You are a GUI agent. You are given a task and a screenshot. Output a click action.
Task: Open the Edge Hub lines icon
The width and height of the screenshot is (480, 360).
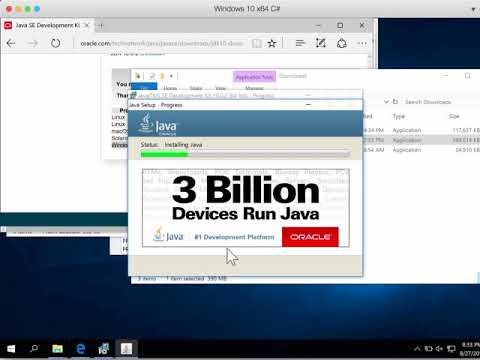300,43
